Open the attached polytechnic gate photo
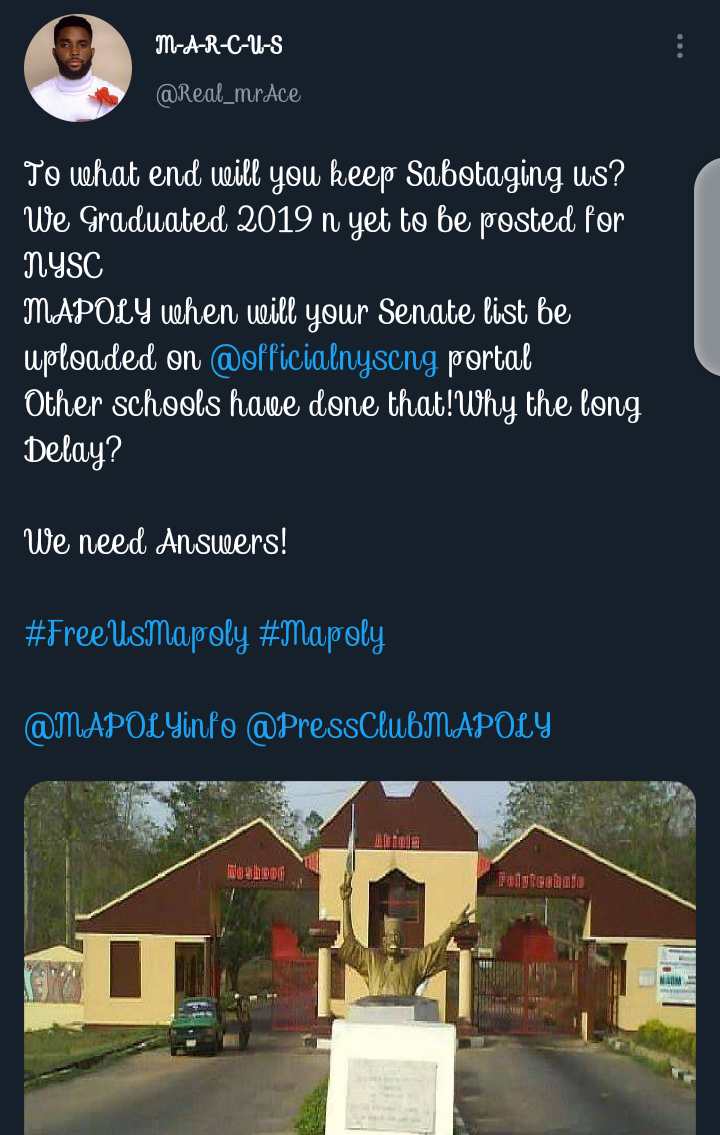 [360, 958]
